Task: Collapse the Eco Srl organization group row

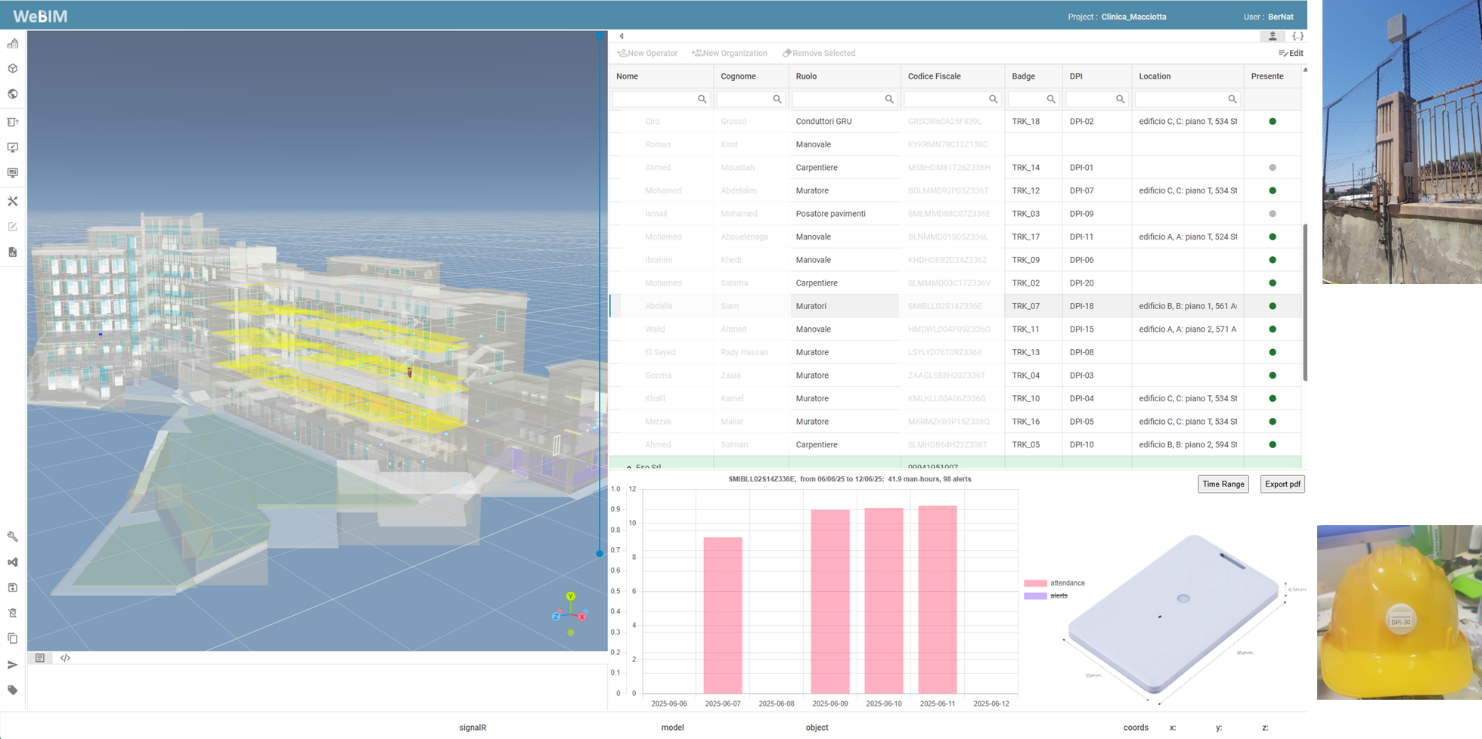Action: (628, 467)
